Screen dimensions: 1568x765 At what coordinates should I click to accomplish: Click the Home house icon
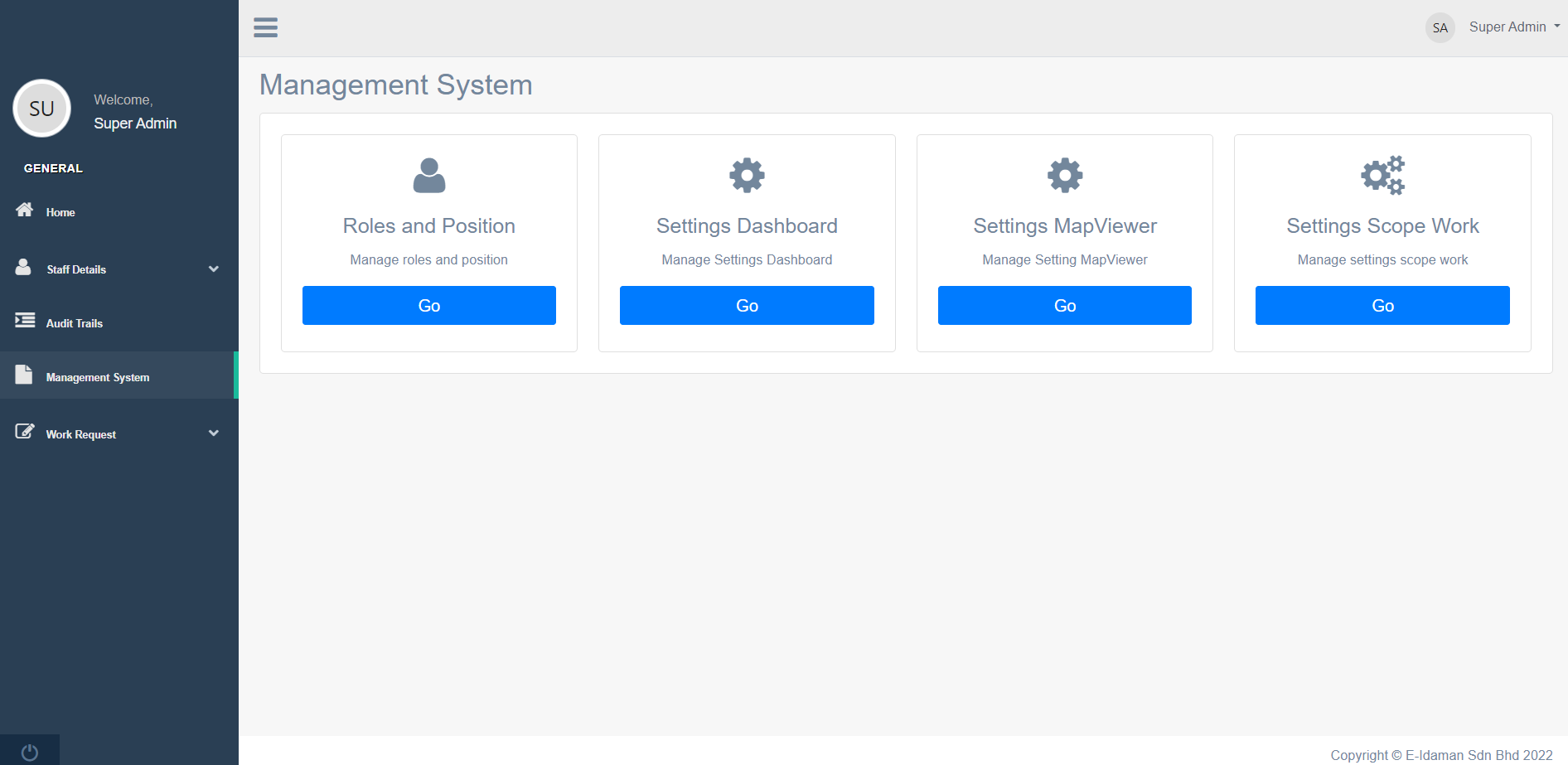(25, 210)
